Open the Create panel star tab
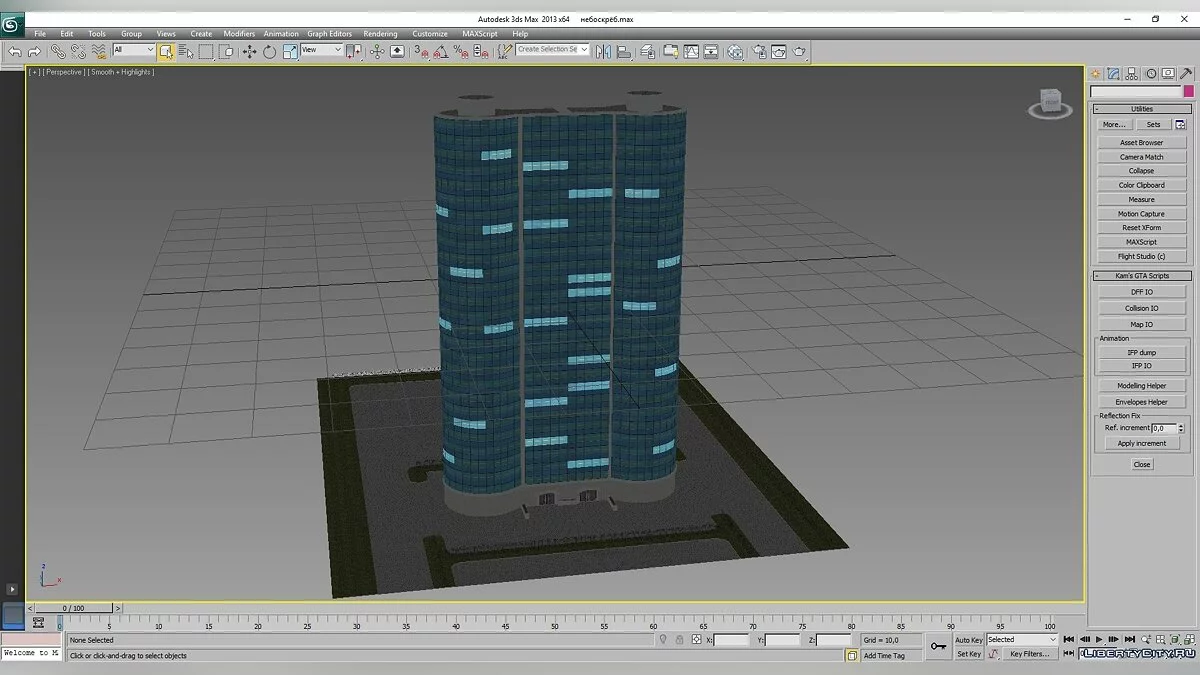 1096,73
